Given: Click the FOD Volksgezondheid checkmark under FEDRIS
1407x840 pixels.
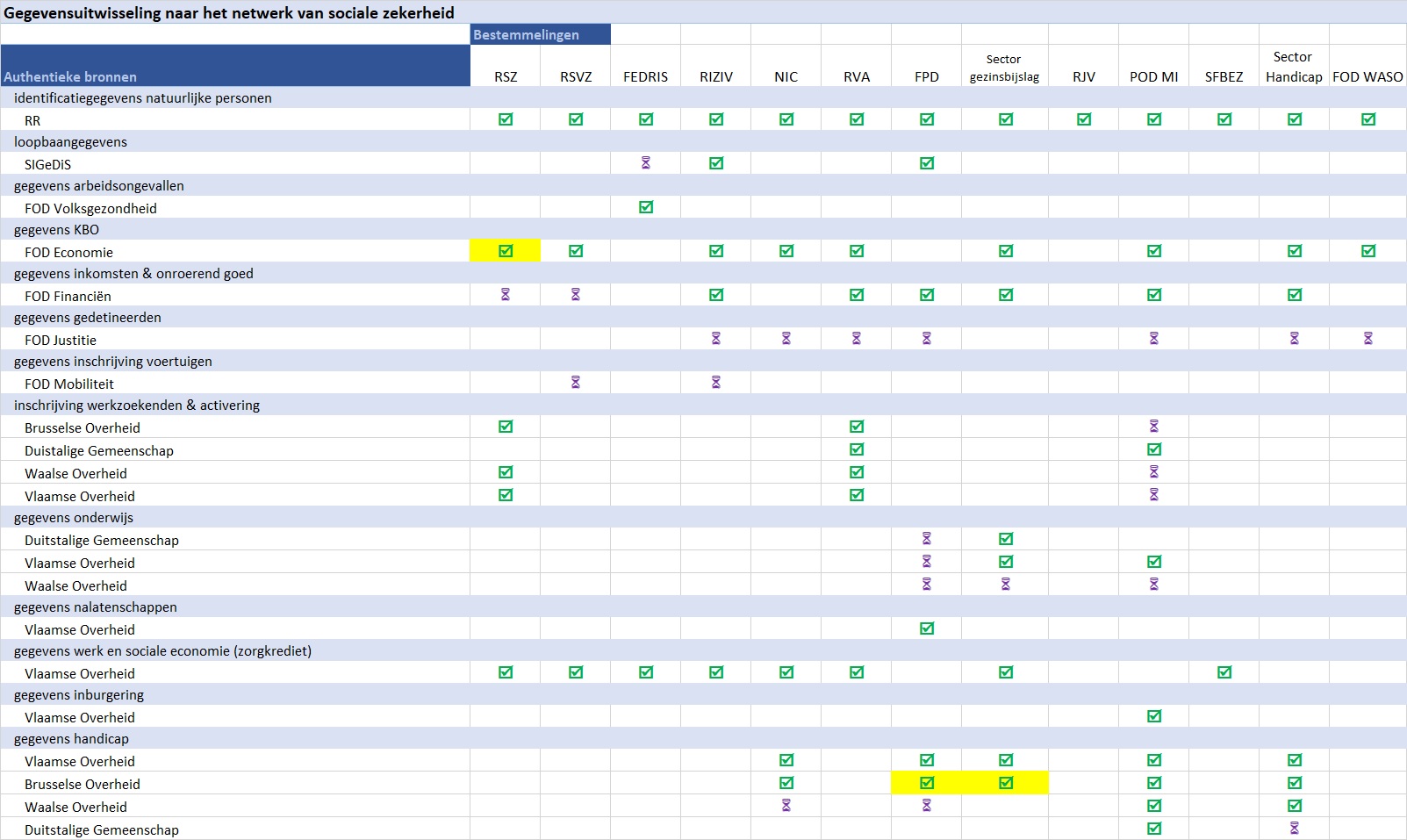Looking at the screenshot, I should (646, 207).
